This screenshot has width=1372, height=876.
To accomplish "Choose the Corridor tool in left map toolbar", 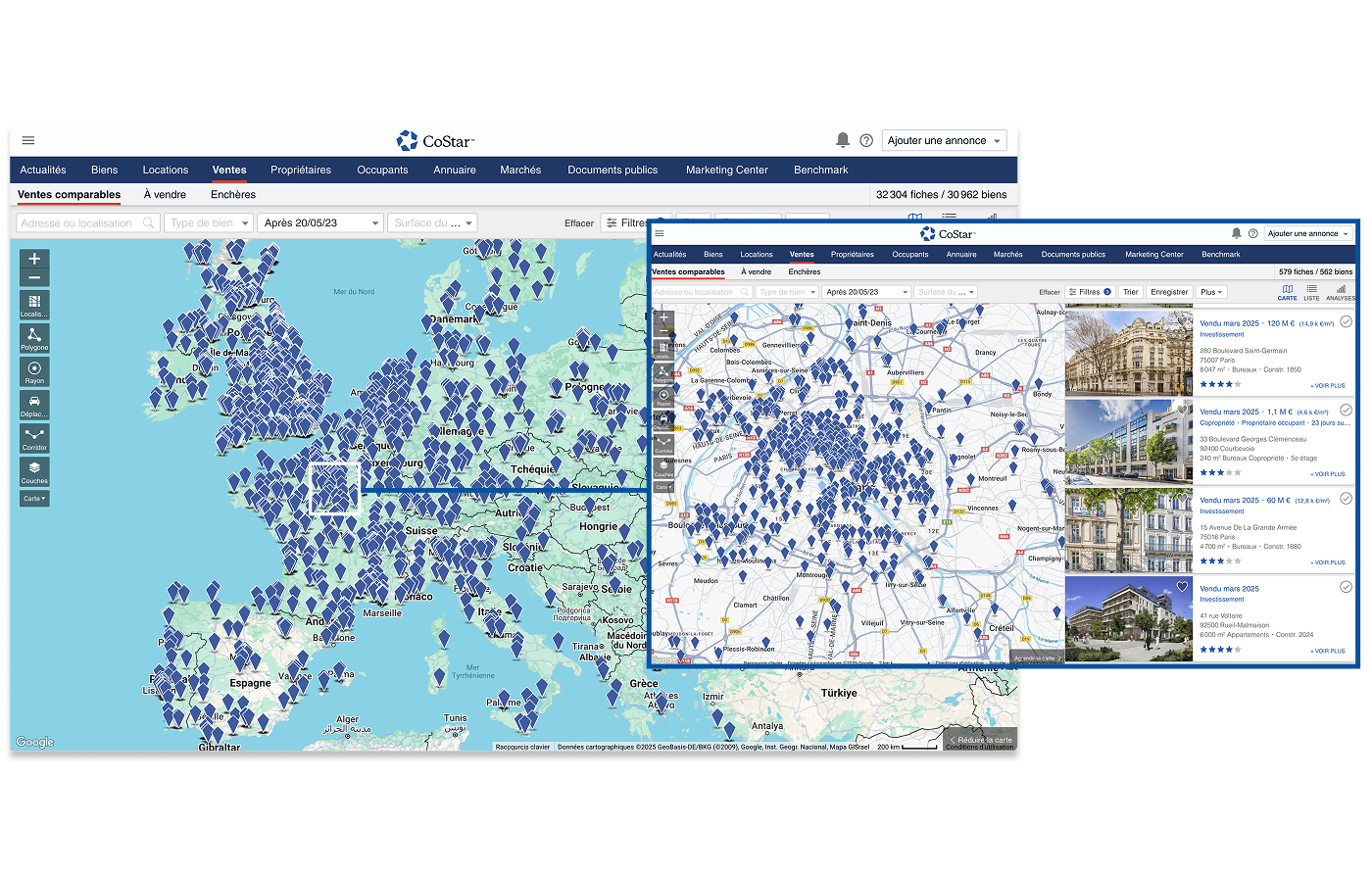I will click(x=34, y=438).
